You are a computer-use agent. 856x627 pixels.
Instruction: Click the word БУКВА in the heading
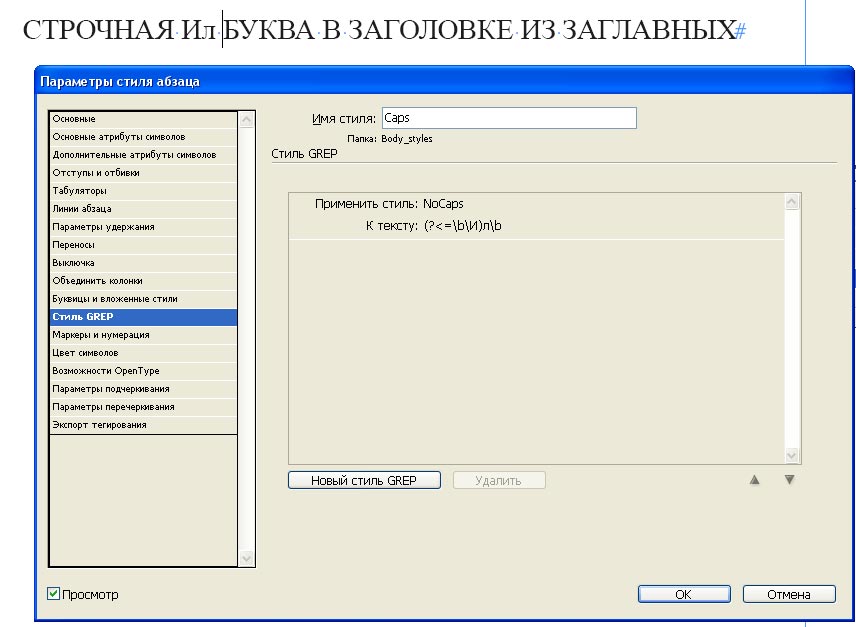pos(269,30)
